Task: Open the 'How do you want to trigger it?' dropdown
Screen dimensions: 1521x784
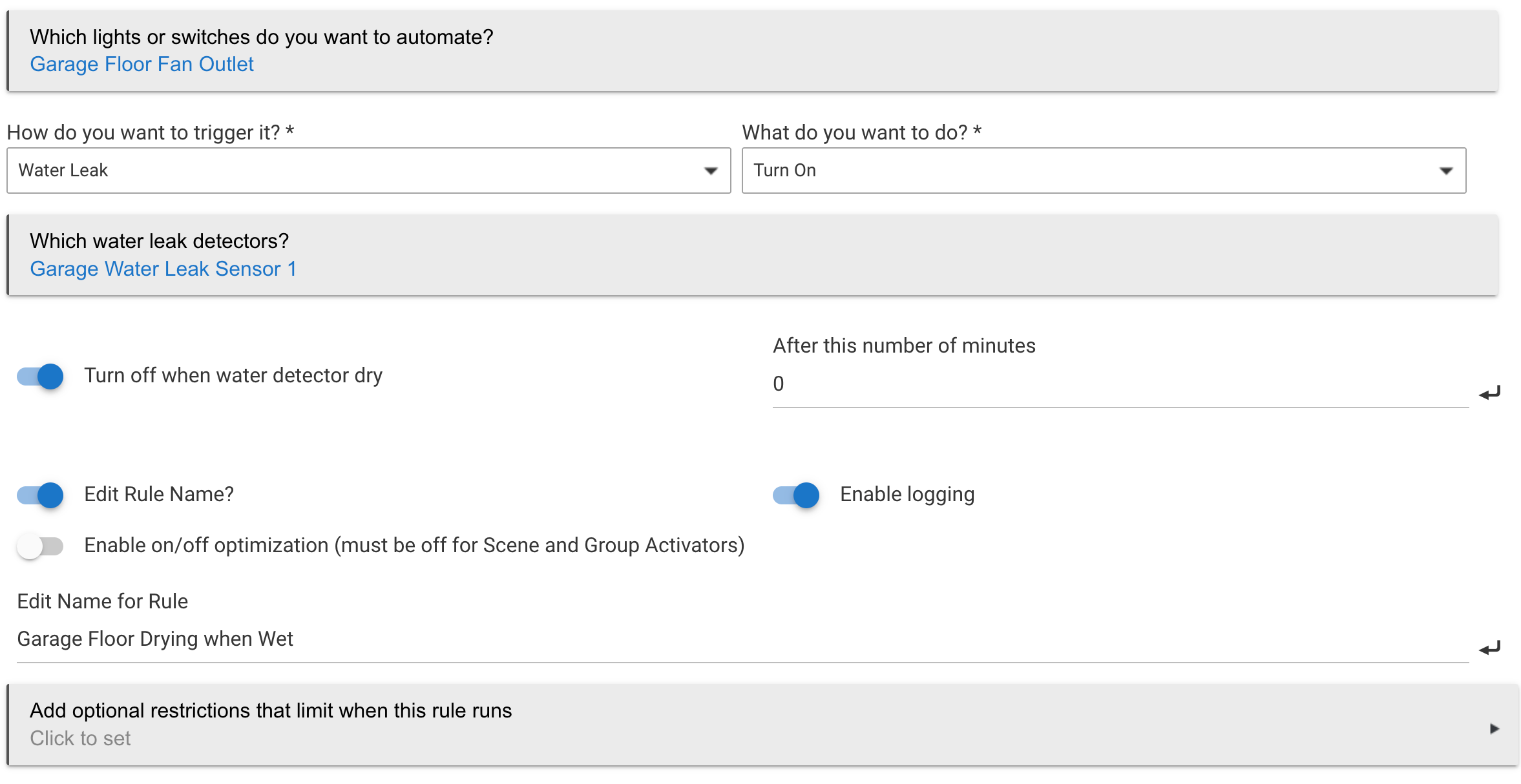Action: tap(368, 170)
